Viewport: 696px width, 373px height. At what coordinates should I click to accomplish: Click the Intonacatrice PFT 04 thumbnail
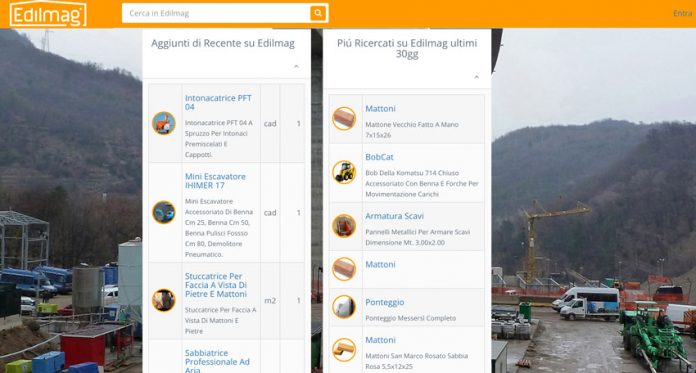tap(164, 123)
